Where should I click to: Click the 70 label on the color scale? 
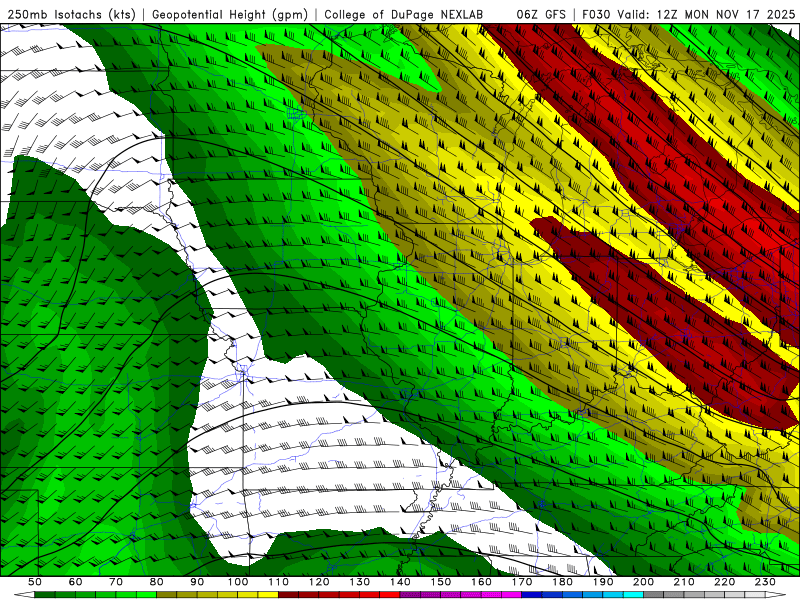coord(116,582)
